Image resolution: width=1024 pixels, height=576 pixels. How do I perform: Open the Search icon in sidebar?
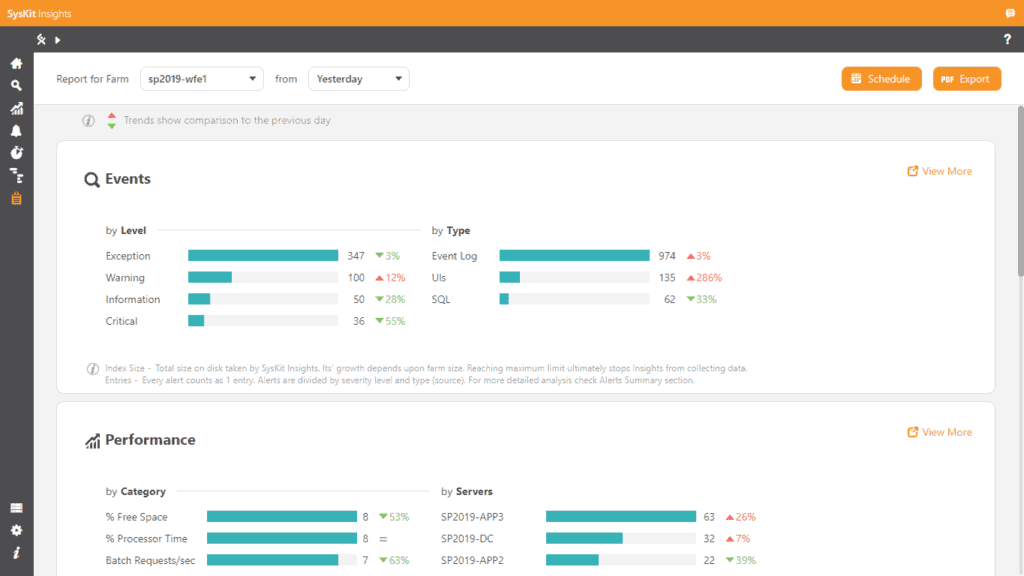(x=16, y=86)
